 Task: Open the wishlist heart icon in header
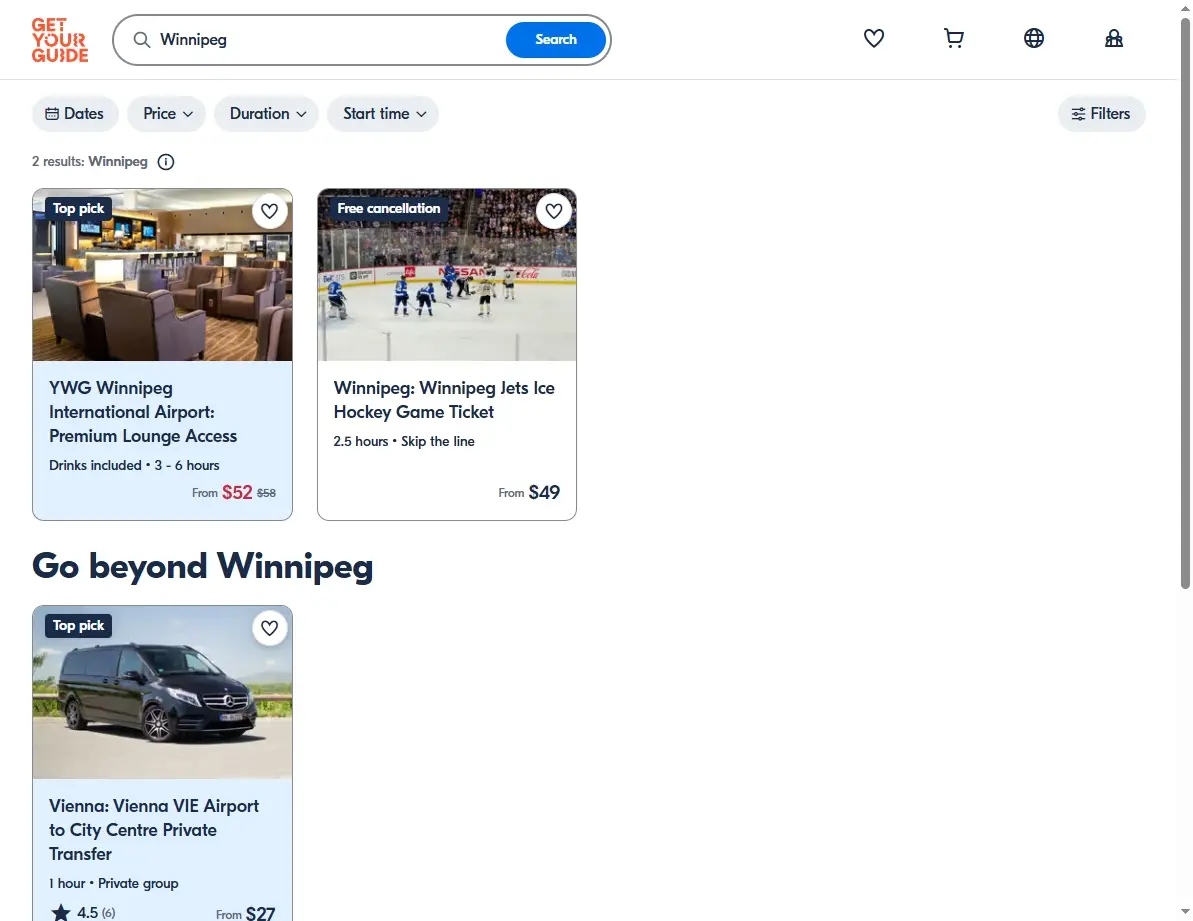pyautogui.click(x=874, y=38)
